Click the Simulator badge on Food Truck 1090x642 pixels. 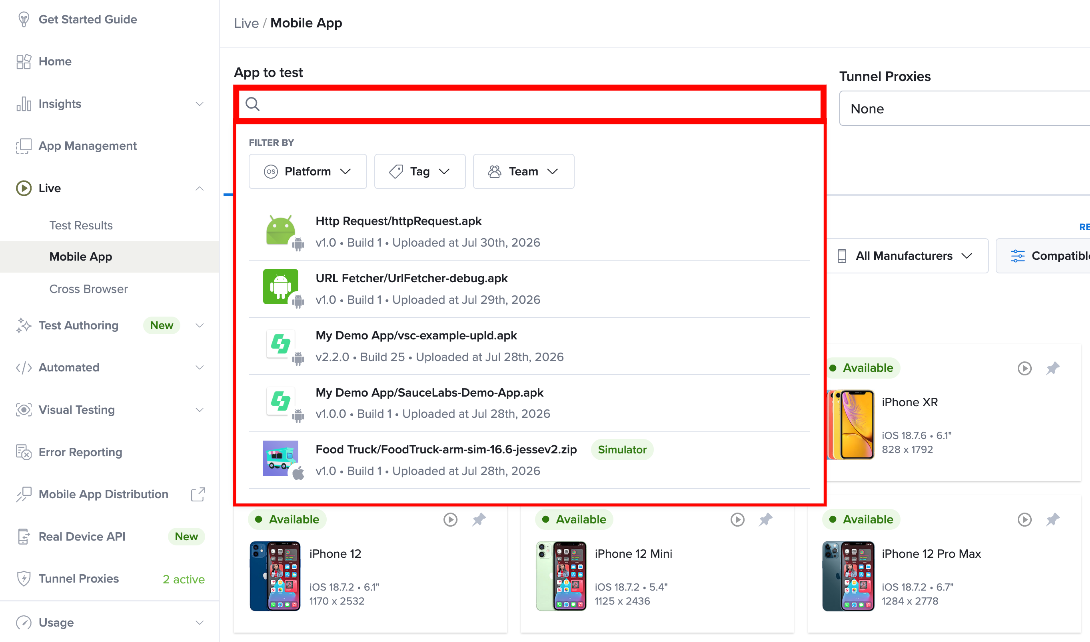622,450
